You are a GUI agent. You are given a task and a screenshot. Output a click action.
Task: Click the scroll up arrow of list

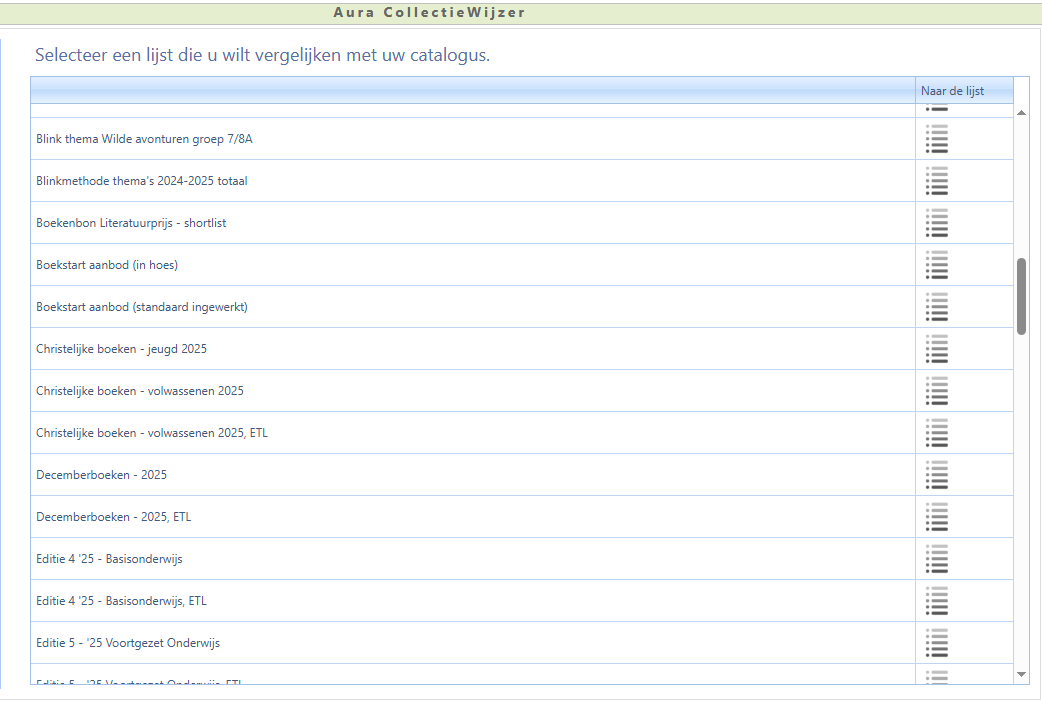pos(1021,113)
